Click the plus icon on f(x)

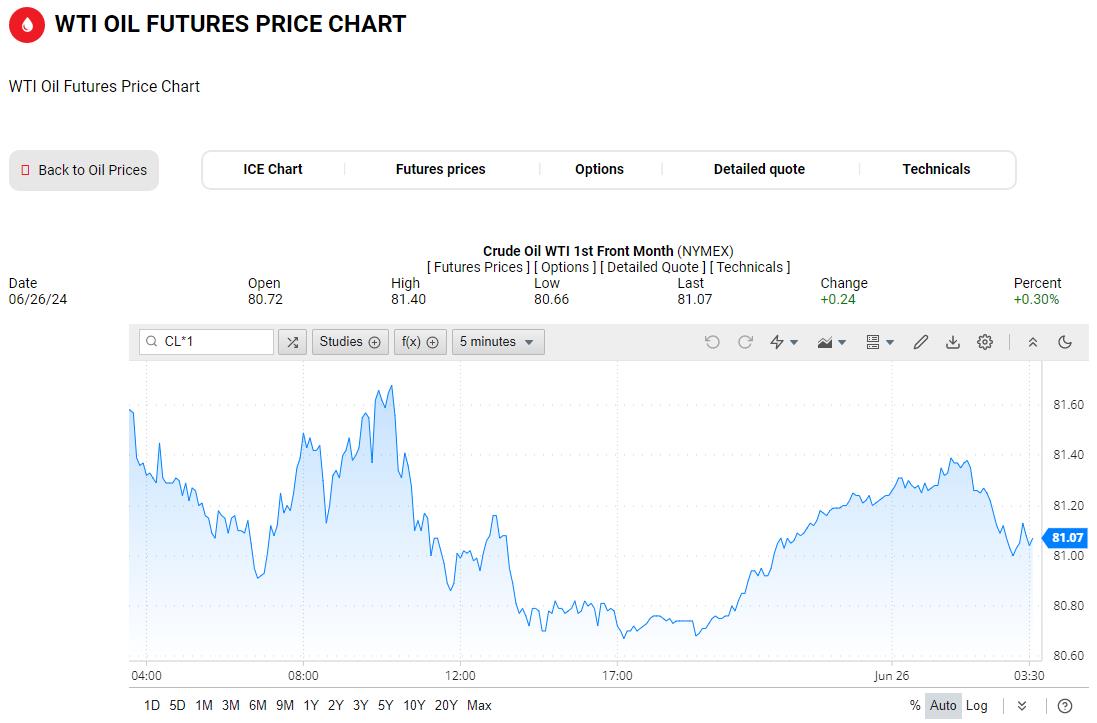pyautogui.click(x=432, y=342)
